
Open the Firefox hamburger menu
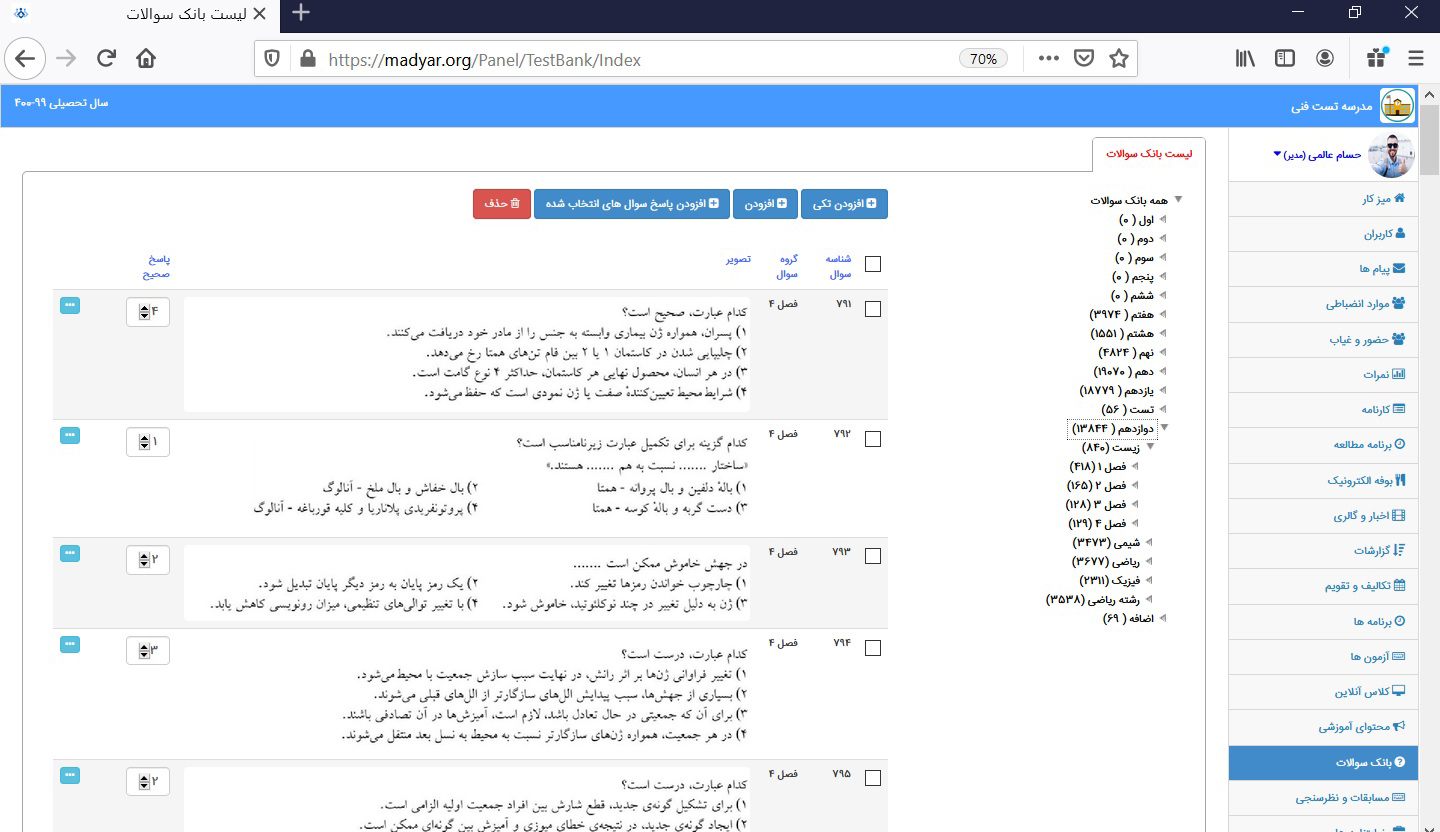1415,59
